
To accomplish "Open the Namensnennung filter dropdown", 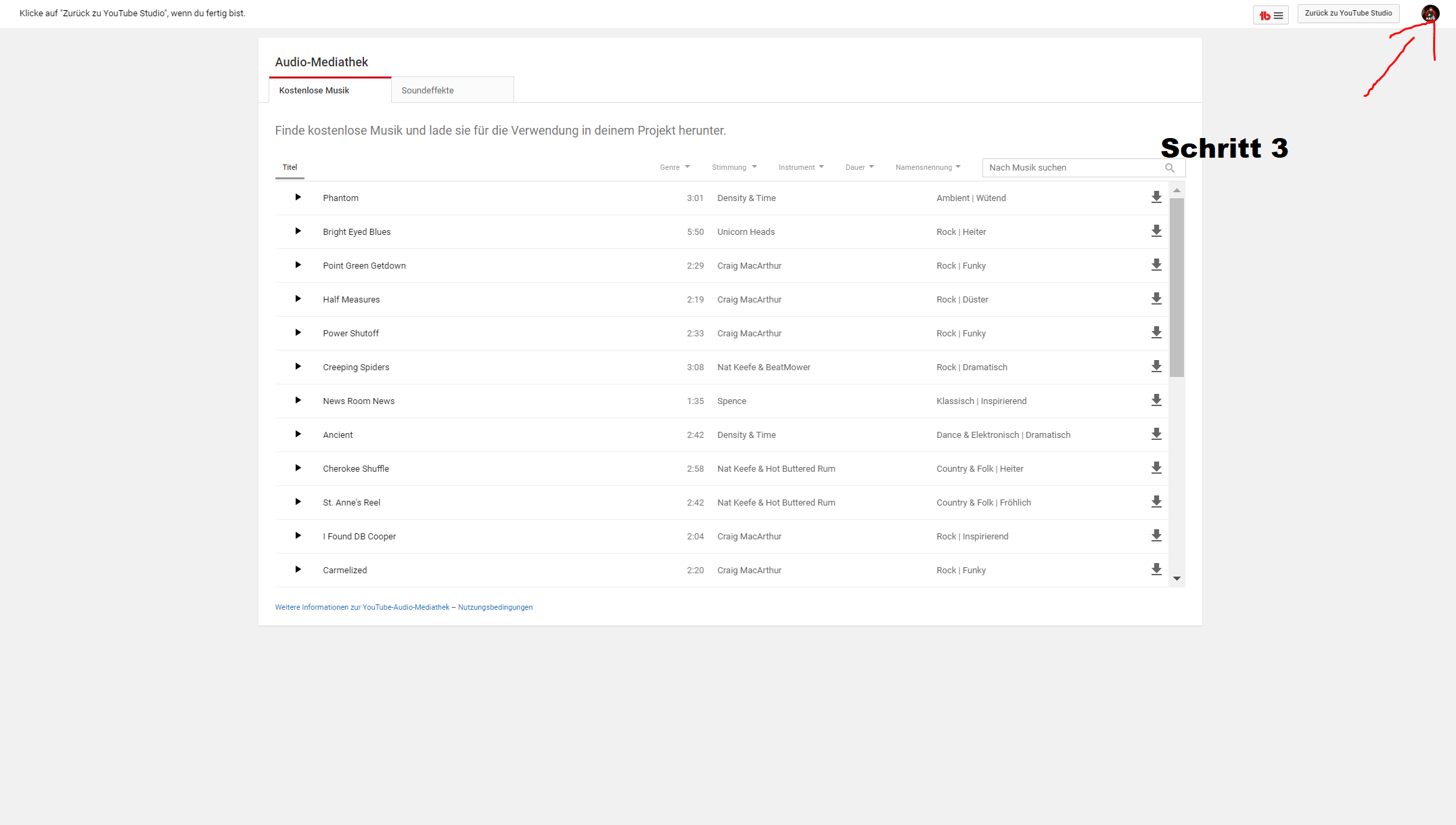I will pyautogui.click(x=928, y=167).
